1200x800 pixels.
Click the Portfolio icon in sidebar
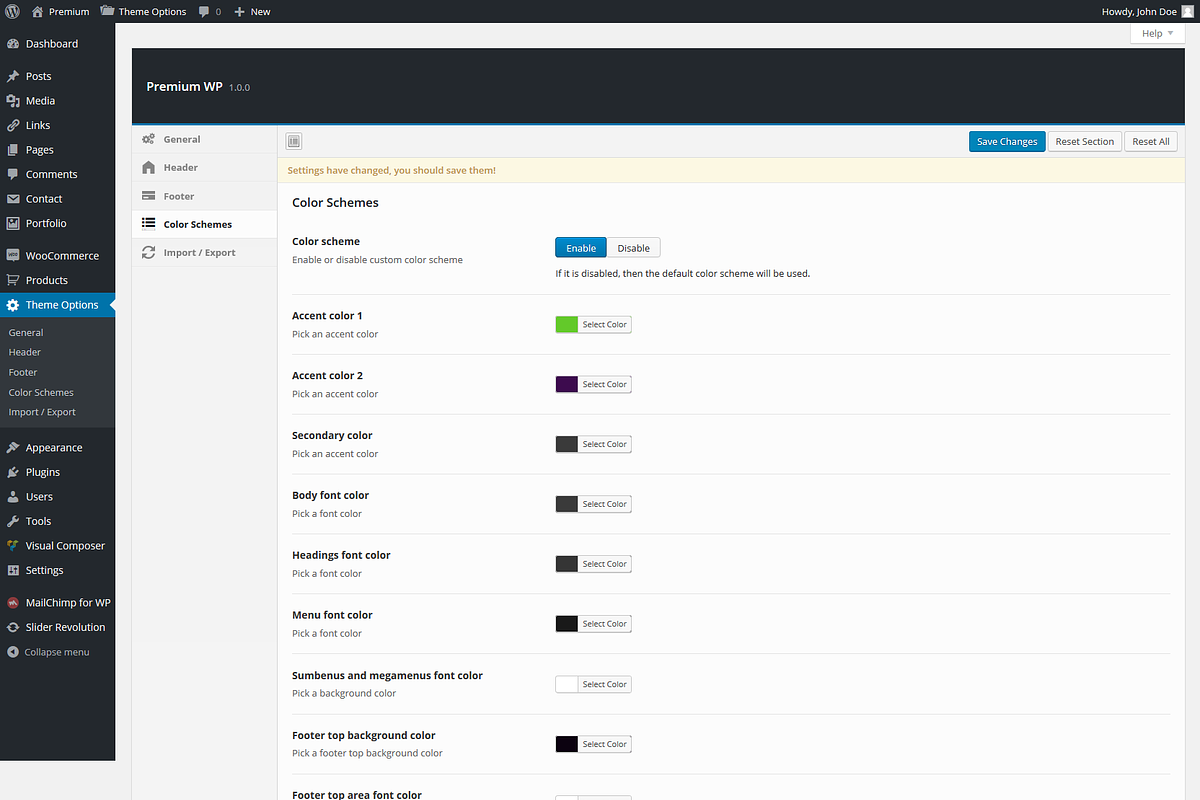coord(13,223)
